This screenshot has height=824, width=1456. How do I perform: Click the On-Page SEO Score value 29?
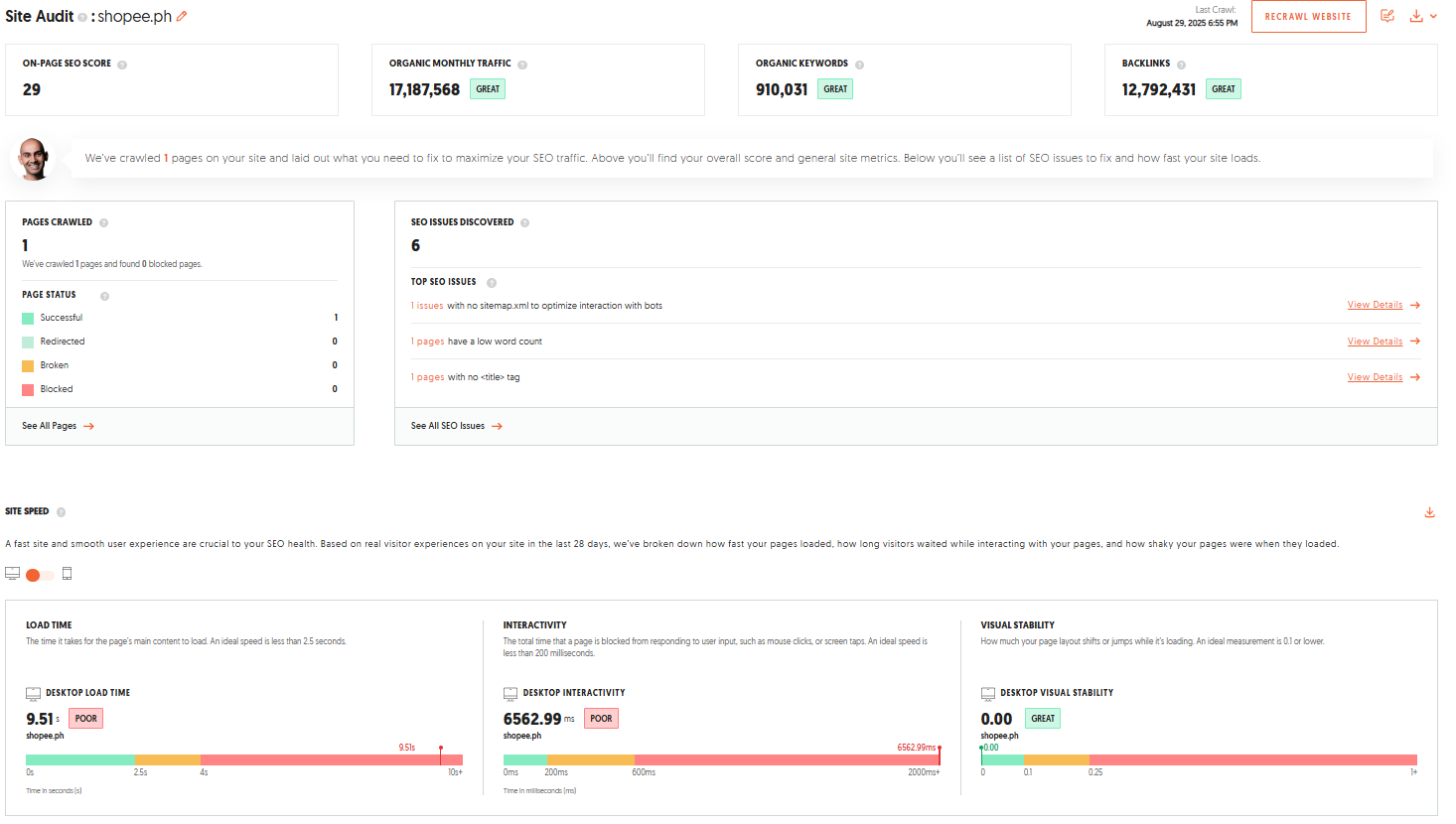(x=32, y=90)
